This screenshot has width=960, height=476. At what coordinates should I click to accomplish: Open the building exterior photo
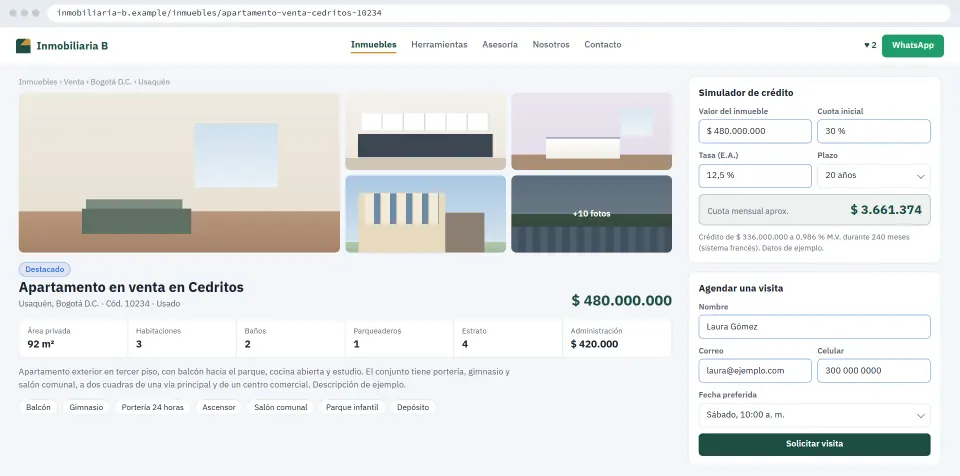[x=426, y=214]
